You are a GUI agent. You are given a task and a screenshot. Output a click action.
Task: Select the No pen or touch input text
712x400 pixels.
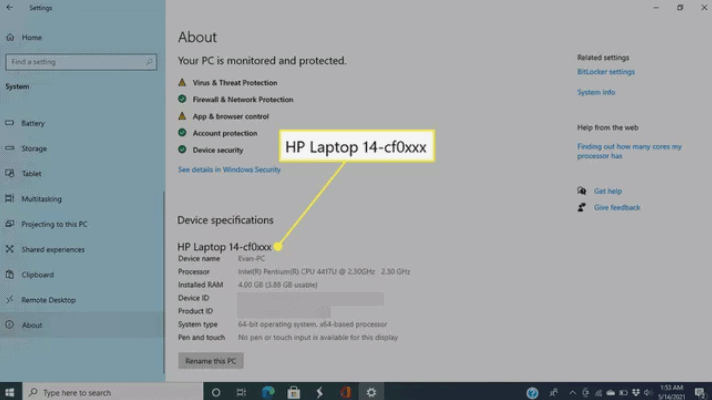[x=318, y=337]
